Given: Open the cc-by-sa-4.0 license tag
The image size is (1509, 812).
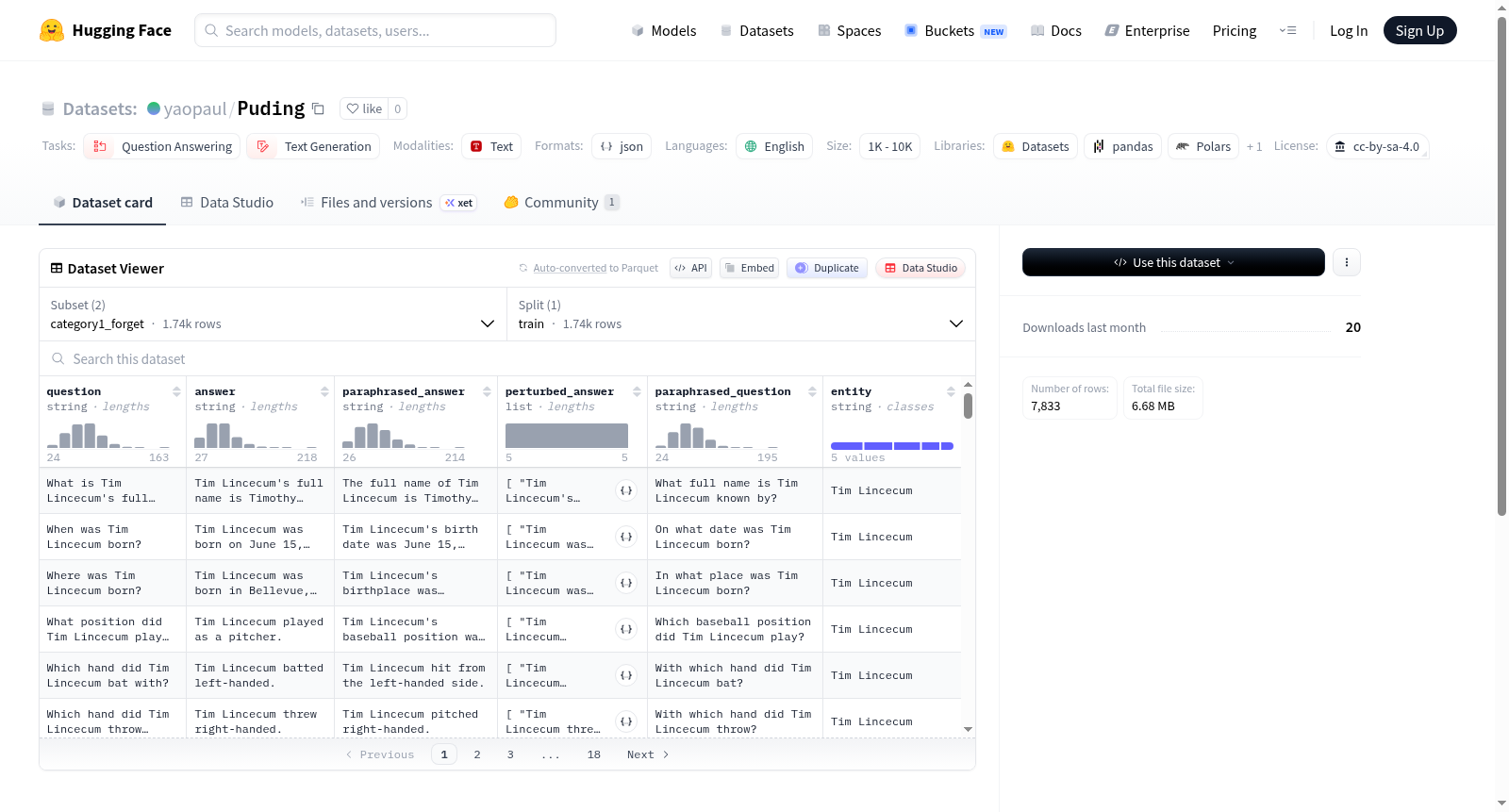Looking at the screenshot, I should pyautogui.click(x=1378, y=146).
